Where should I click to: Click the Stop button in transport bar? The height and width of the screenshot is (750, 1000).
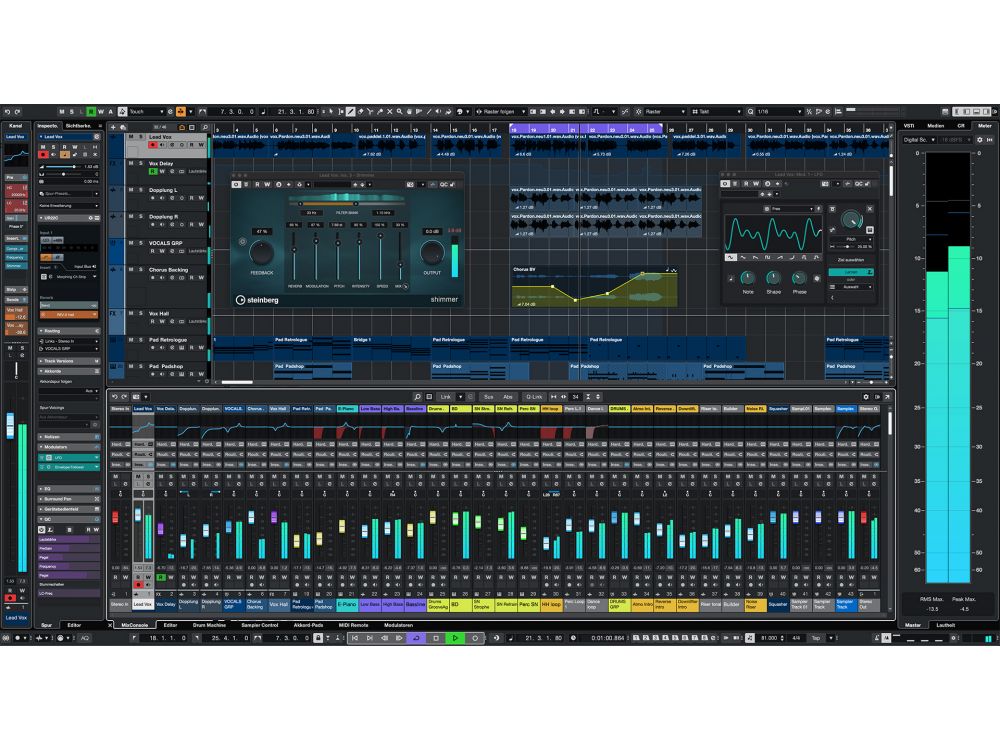point(435,638)
